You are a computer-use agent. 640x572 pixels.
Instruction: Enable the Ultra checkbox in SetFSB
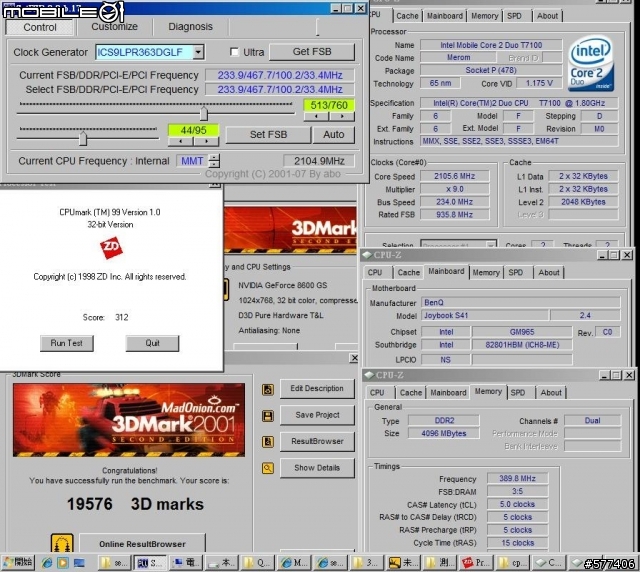pyautogui.click(x=234, y=52)
